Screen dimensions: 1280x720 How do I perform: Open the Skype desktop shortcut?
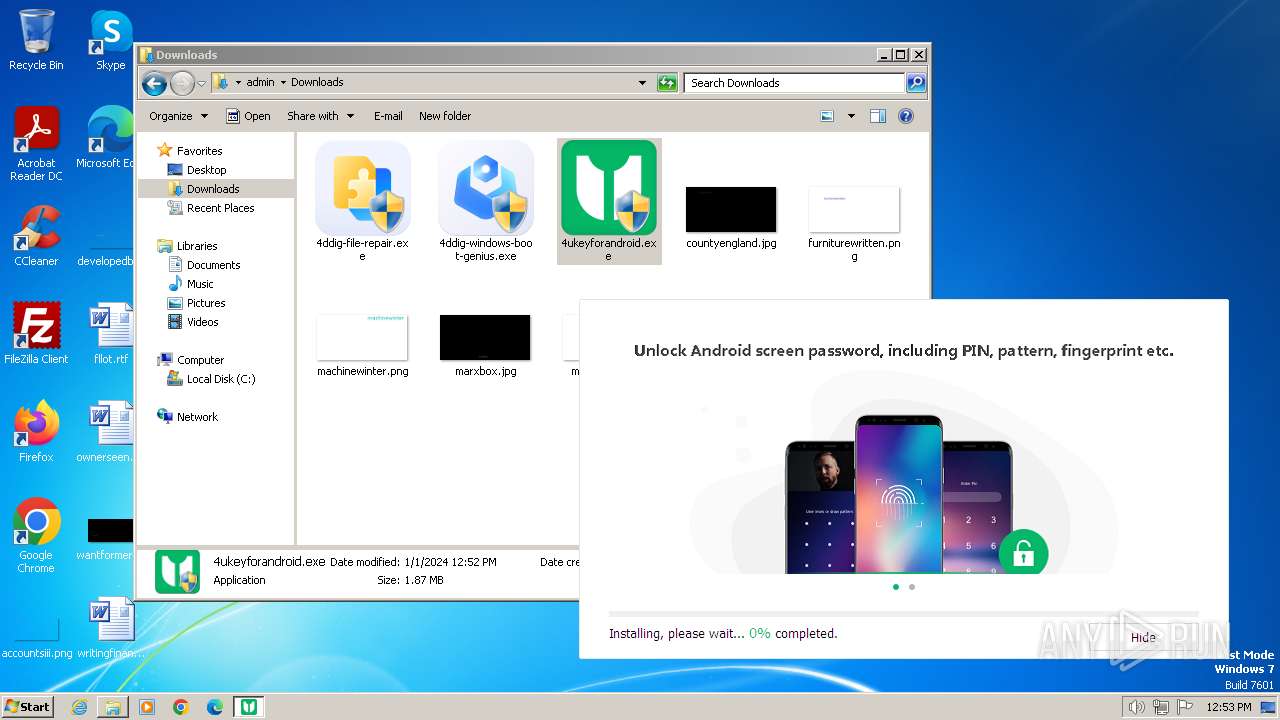click(110, 40)
